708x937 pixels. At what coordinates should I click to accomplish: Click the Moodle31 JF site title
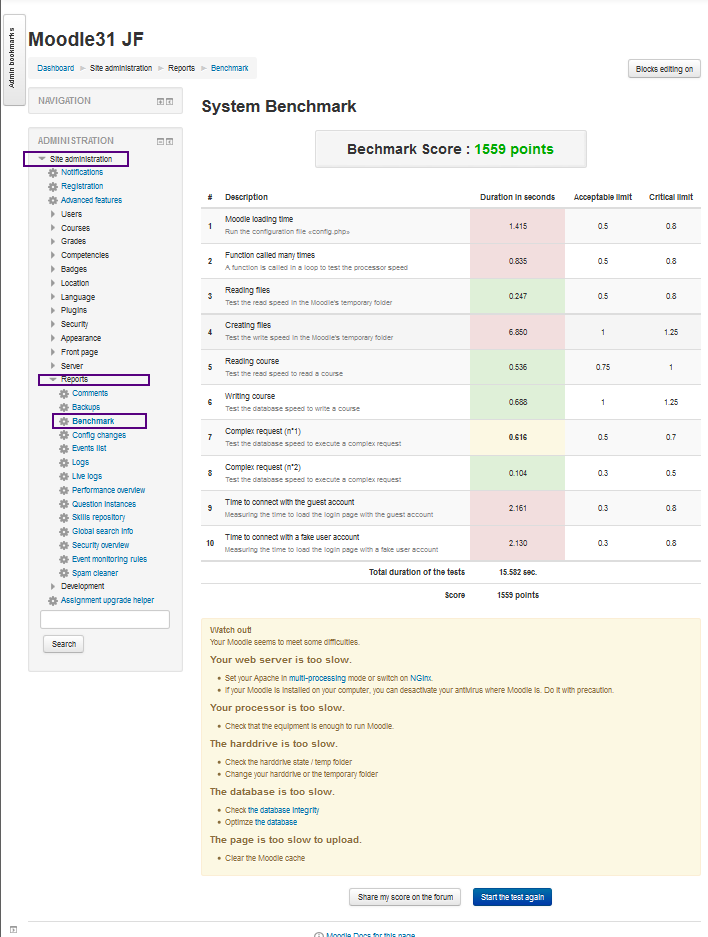(86, 39)
